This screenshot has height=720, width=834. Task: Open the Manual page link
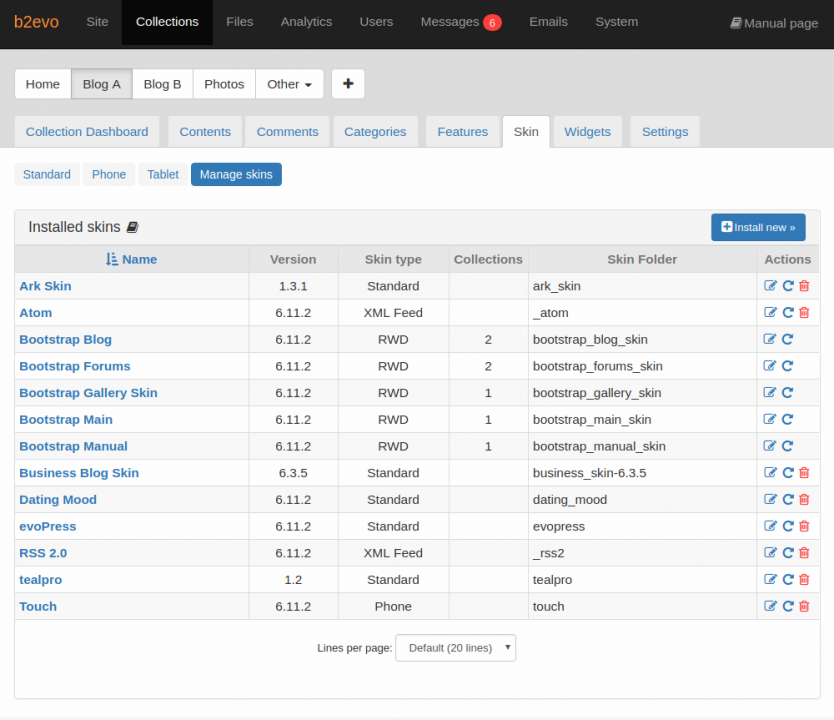[774, 23]
